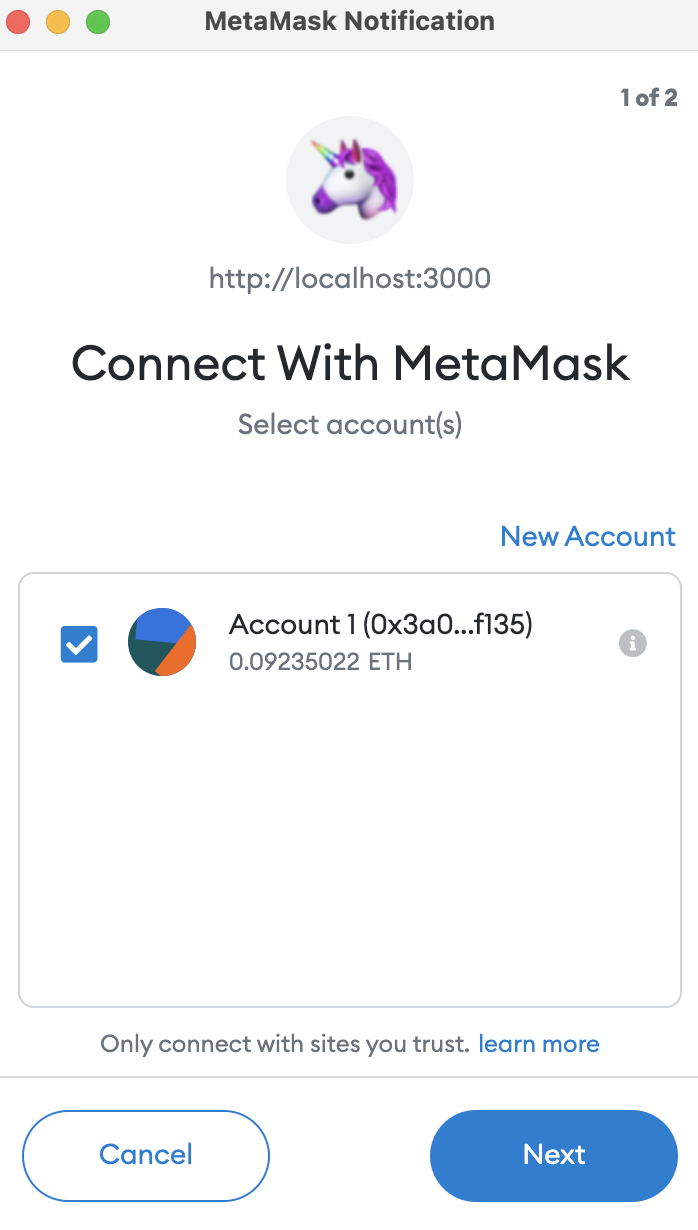This screenshot has width=698, height=1230.
Task: Click the Cancel button
Action: (146, 1155)
